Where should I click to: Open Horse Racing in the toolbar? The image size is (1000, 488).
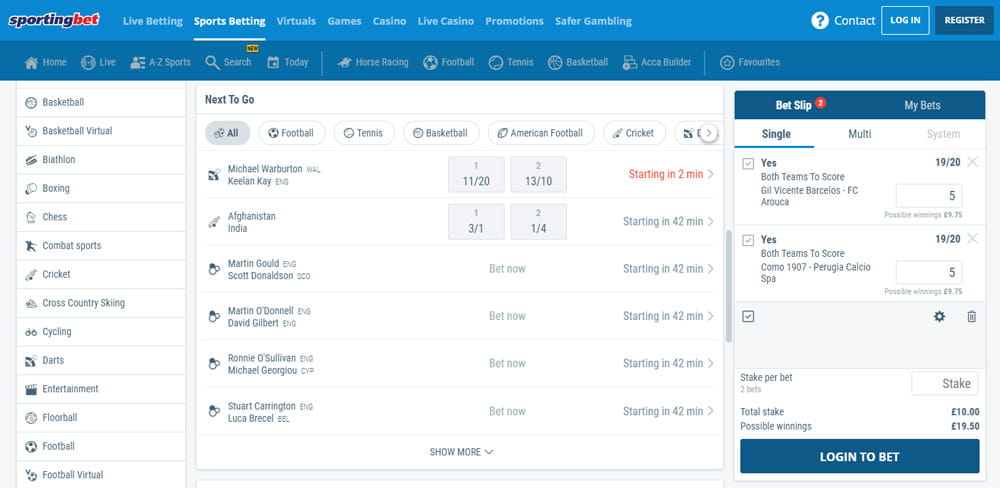pyautogui.click(x=373, y=62)
